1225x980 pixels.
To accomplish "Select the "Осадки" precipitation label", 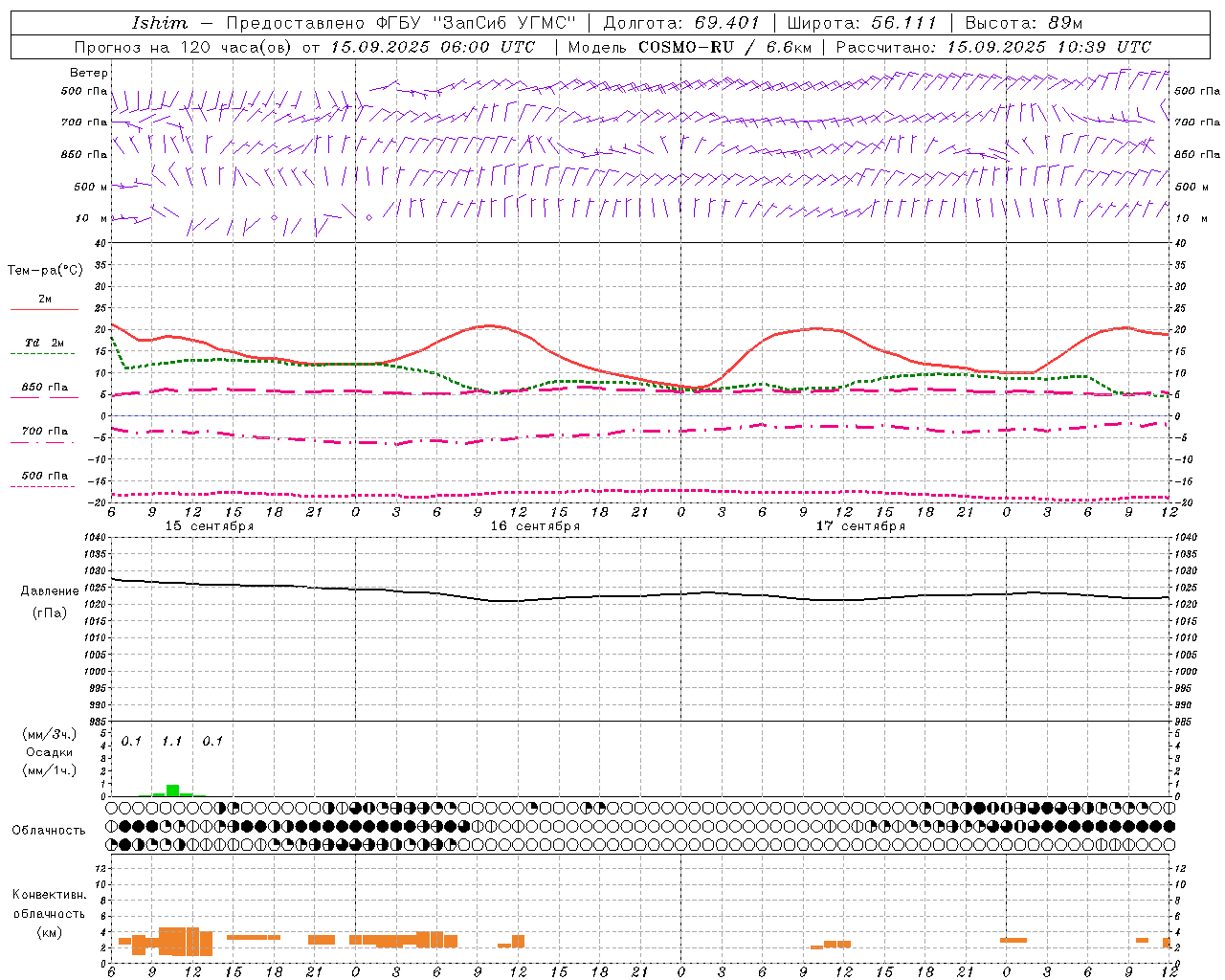I will pyautogui.click(x=50, y=752).
